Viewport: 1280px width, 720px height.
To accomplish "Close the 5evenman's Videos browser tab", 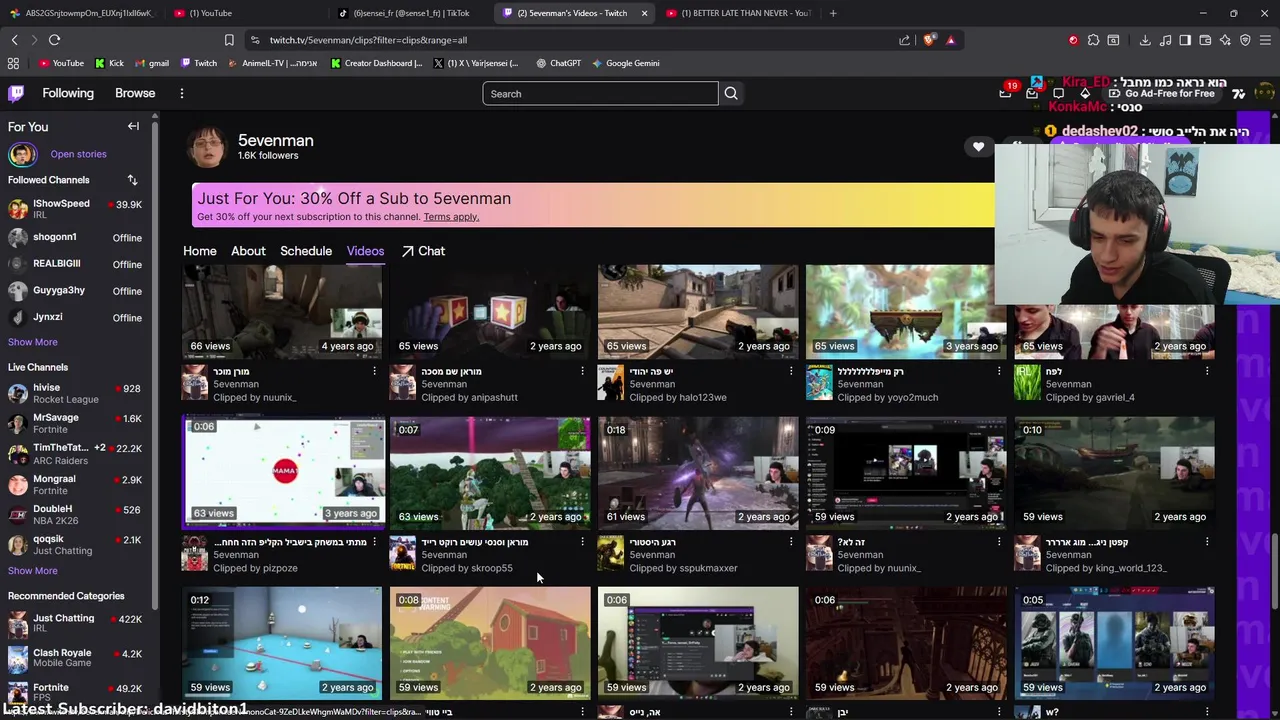I will tap(644, 13).
